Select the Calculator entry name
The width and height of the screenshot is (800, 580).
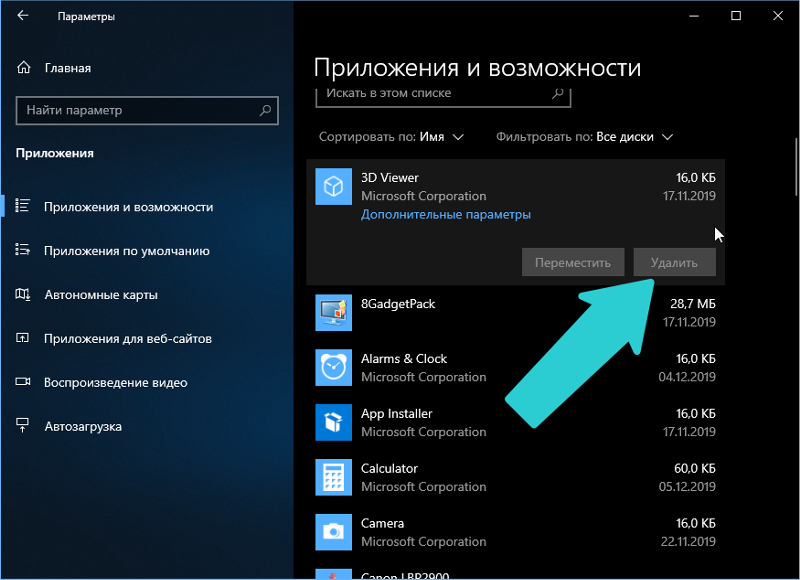point(389,468)
